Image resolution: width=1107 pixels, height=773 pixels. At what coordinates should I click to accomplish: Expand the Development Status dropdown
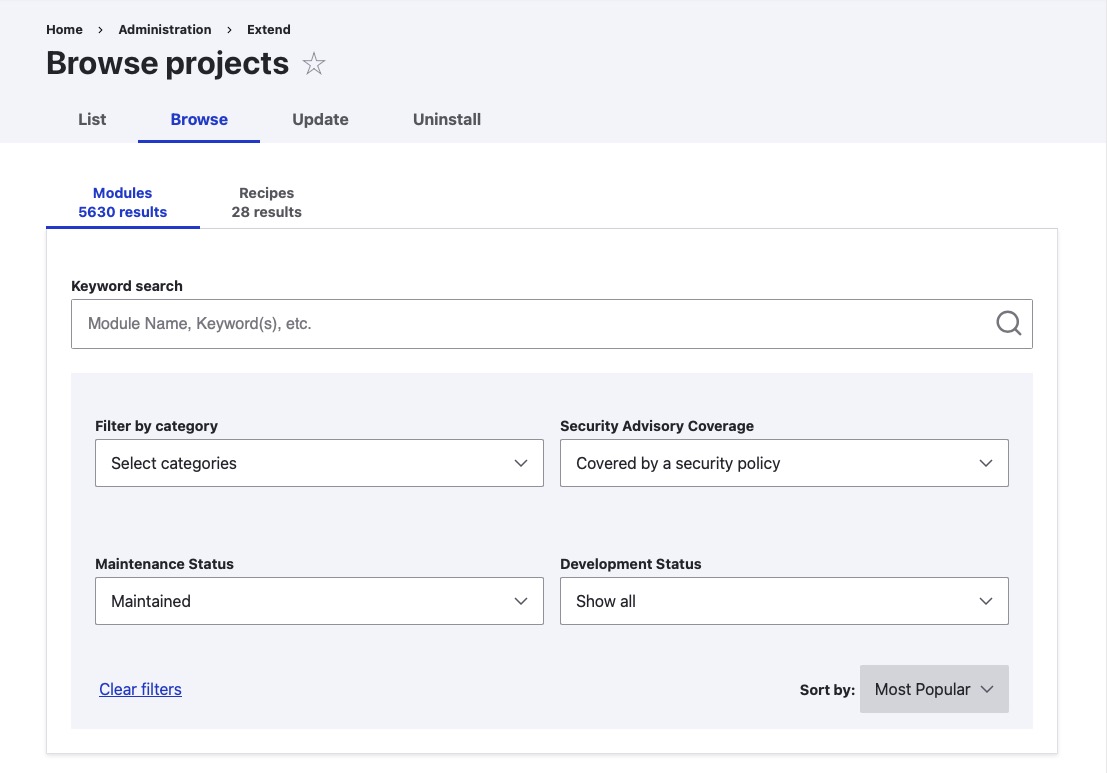coord(784,601)
